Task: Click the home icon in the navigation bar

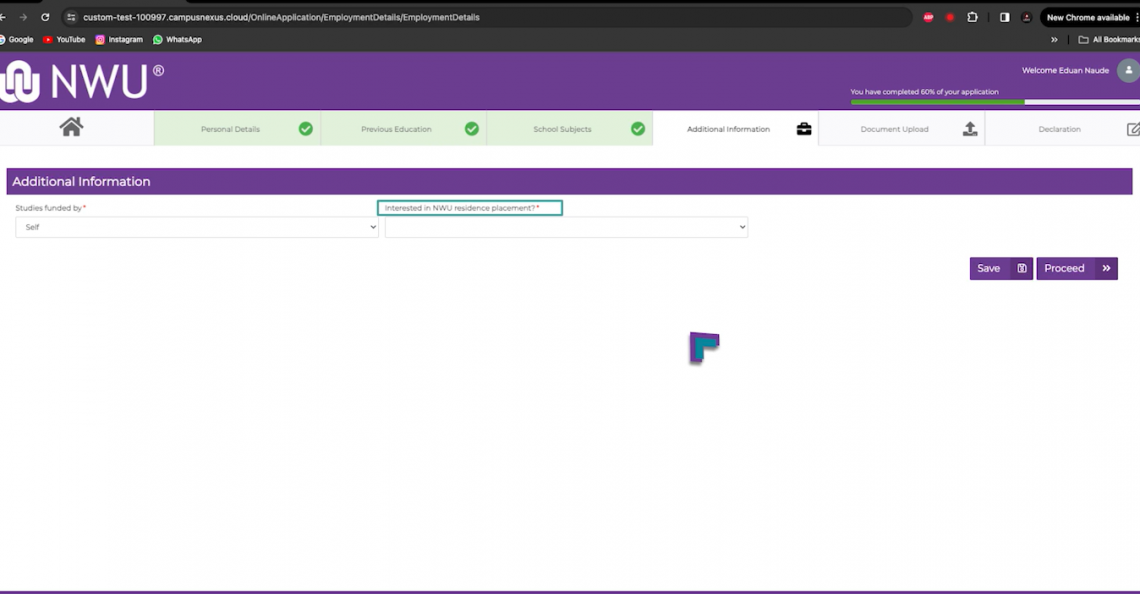Action: (x=71, y=127)
